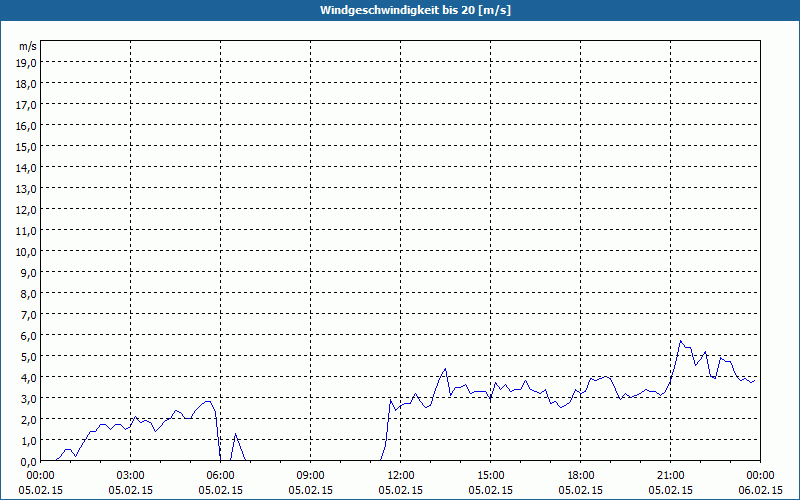This screenshot has height=500, width=800.
Task: Click the 06:00 time label
Action: 220,476
